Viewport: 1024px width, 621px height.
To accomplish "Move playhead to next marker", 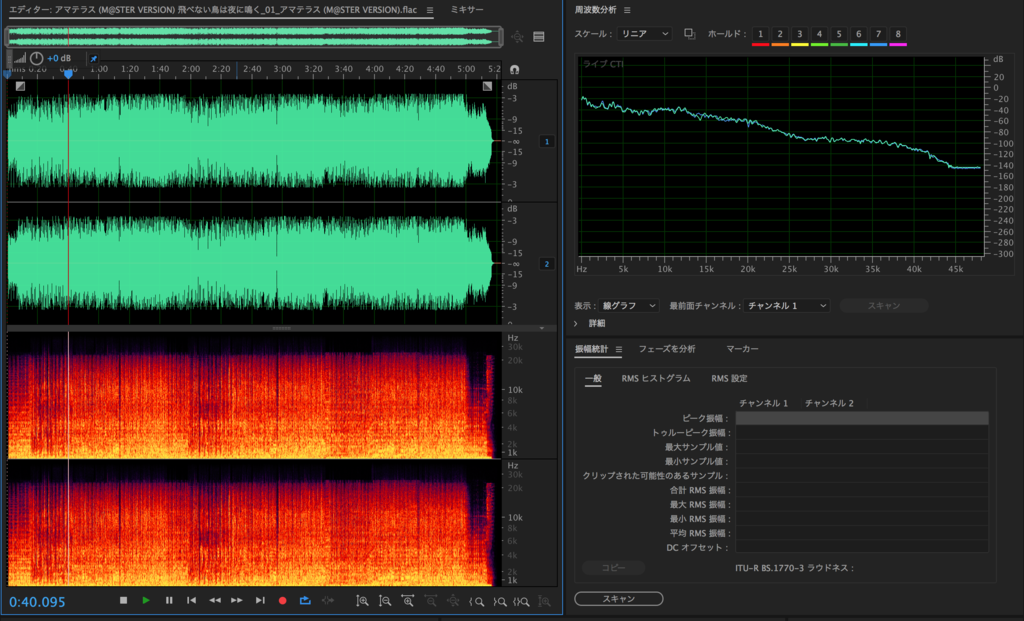I will 260,600.
